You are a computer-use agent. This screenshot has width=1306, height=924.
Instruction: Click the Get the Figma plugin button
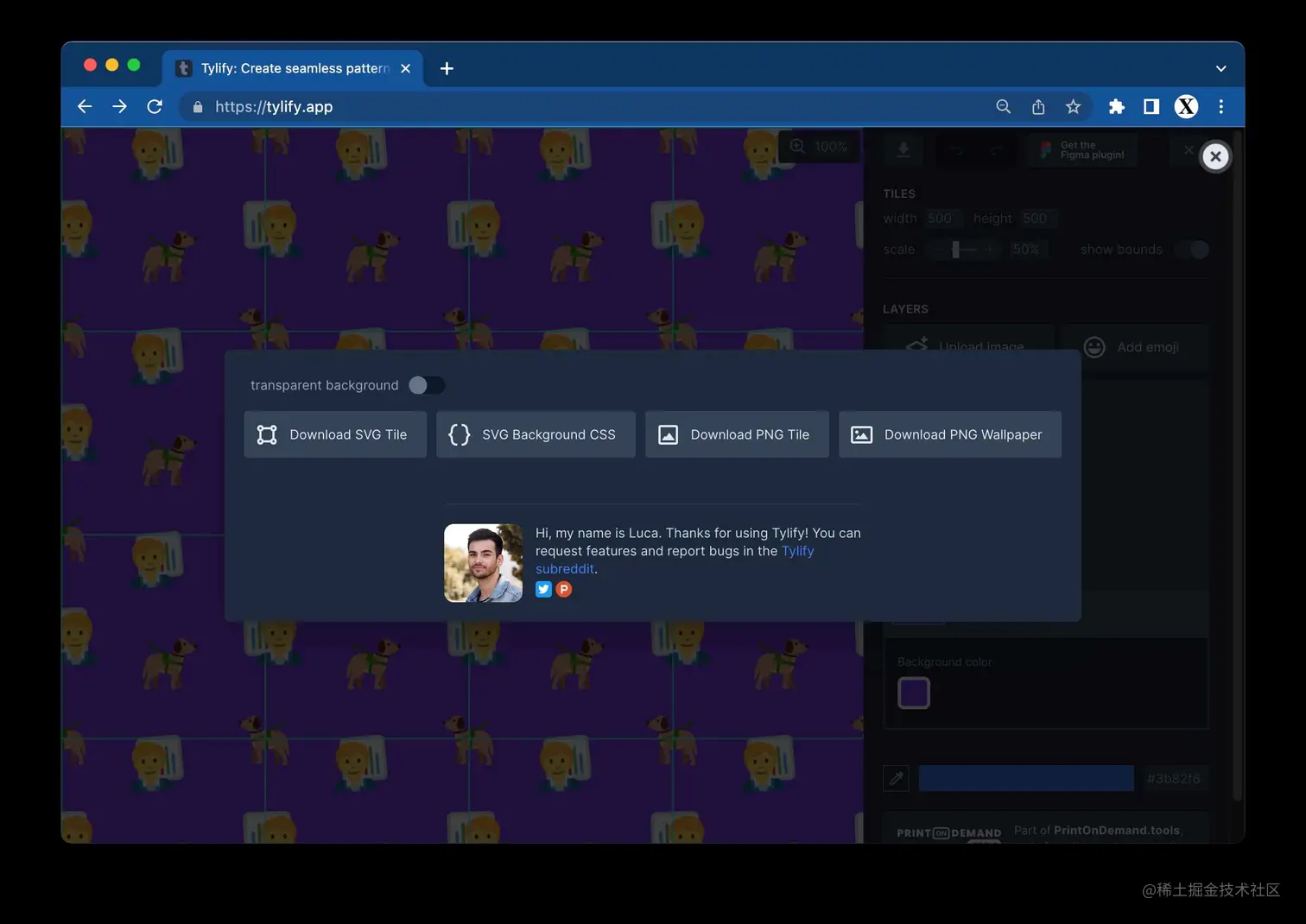click(x=1082, y=149)
